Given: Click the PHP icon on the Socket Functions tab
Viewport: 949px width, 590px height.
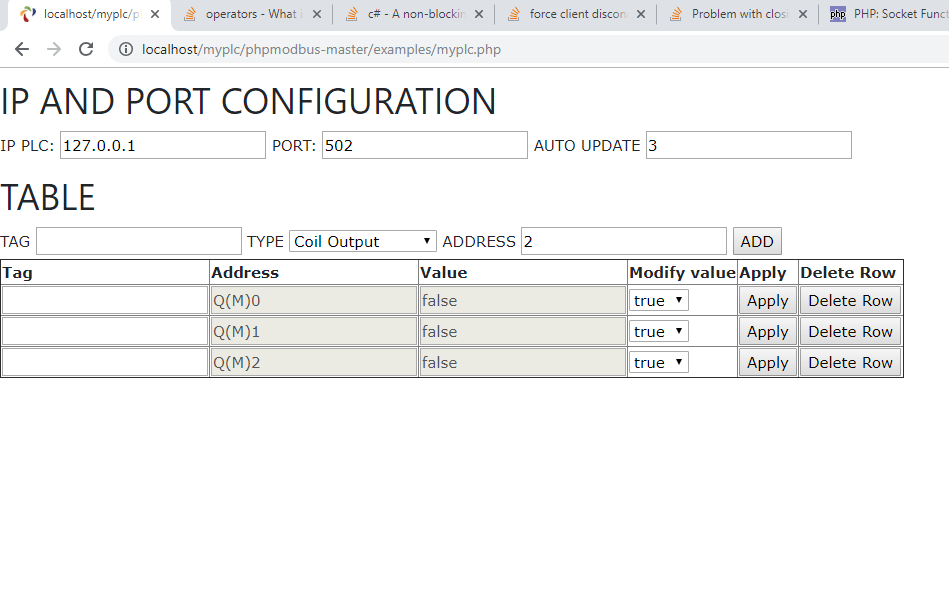Looking at the screenshot, I should pos(836,15).
